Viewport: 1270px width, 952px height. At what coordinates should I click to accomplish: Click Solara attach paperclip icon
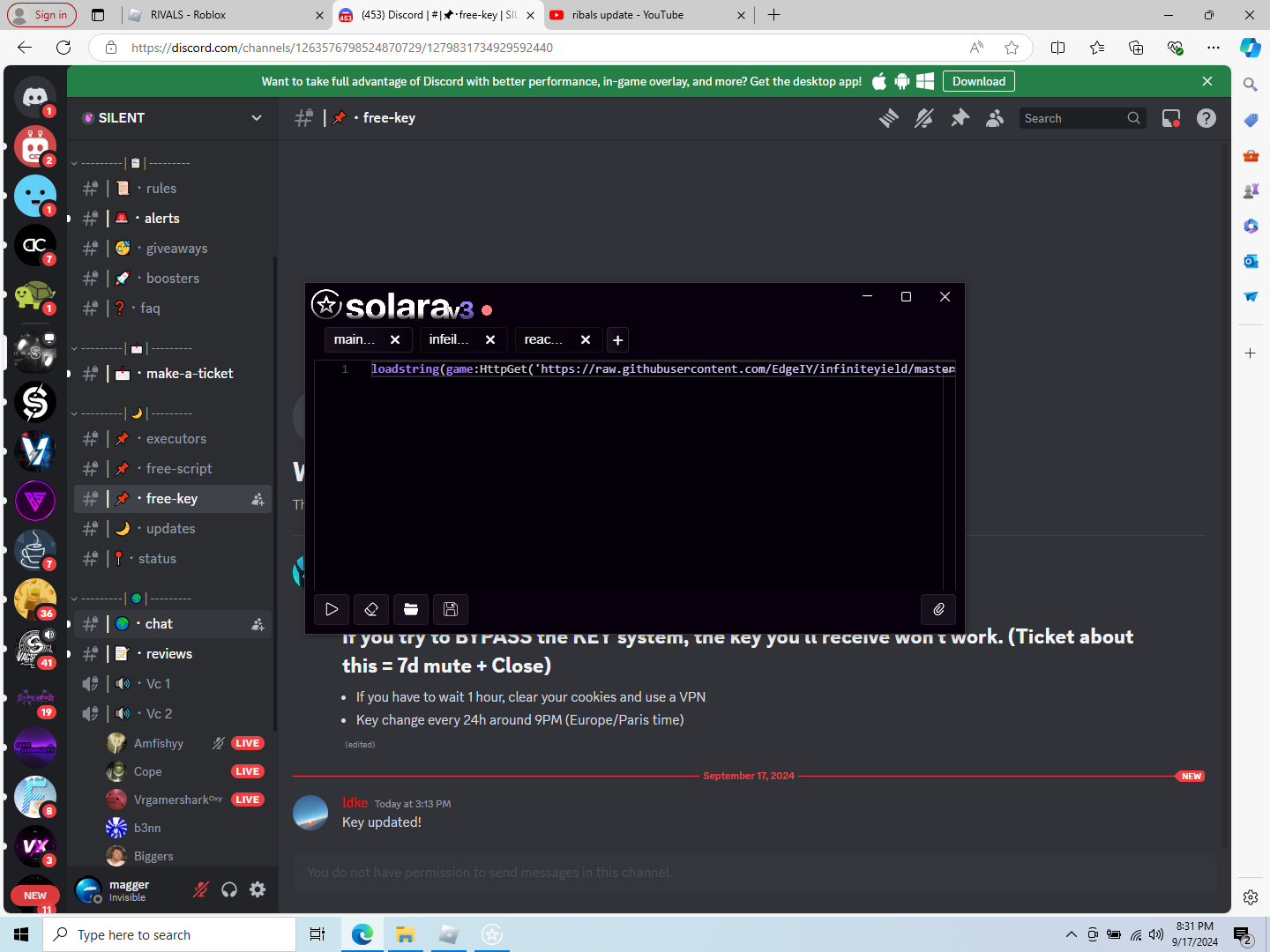click(x=938, y=609)
